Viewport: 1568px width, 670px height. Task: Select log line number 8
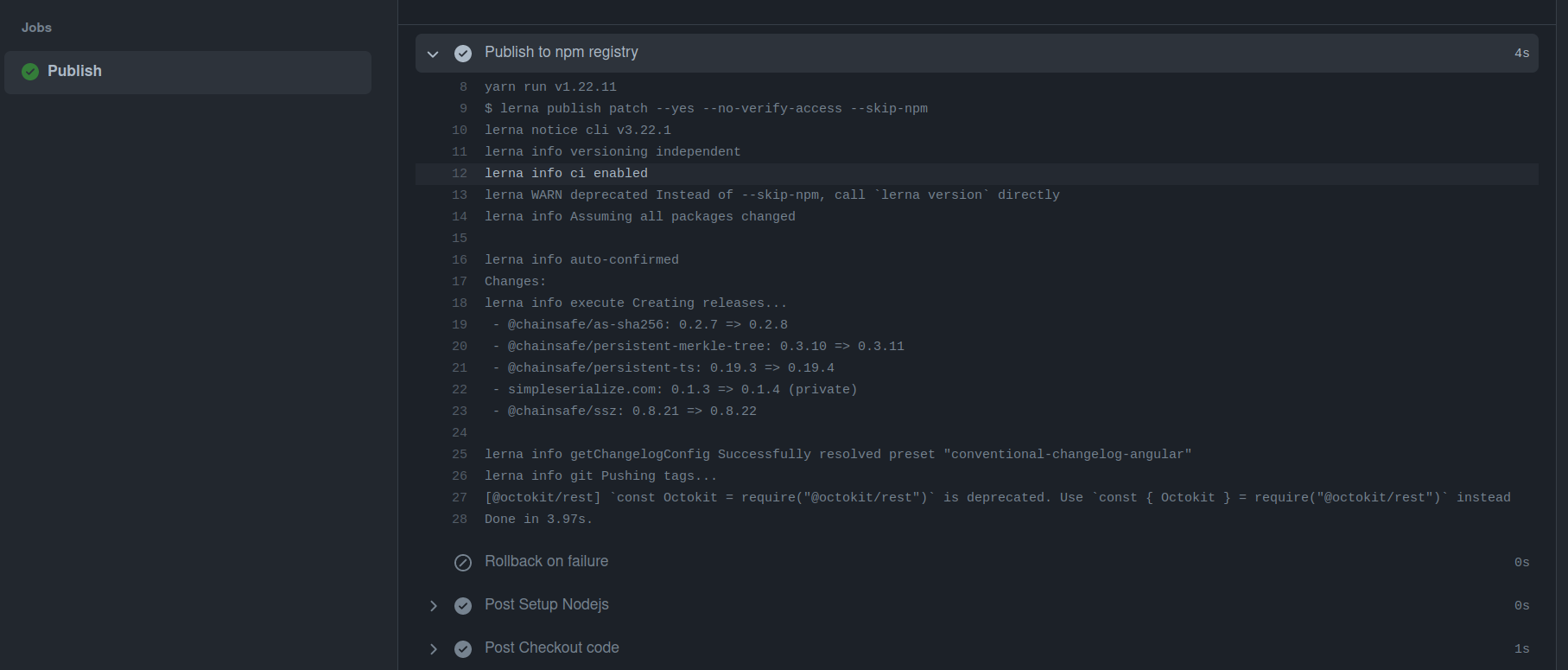point(463,87)
